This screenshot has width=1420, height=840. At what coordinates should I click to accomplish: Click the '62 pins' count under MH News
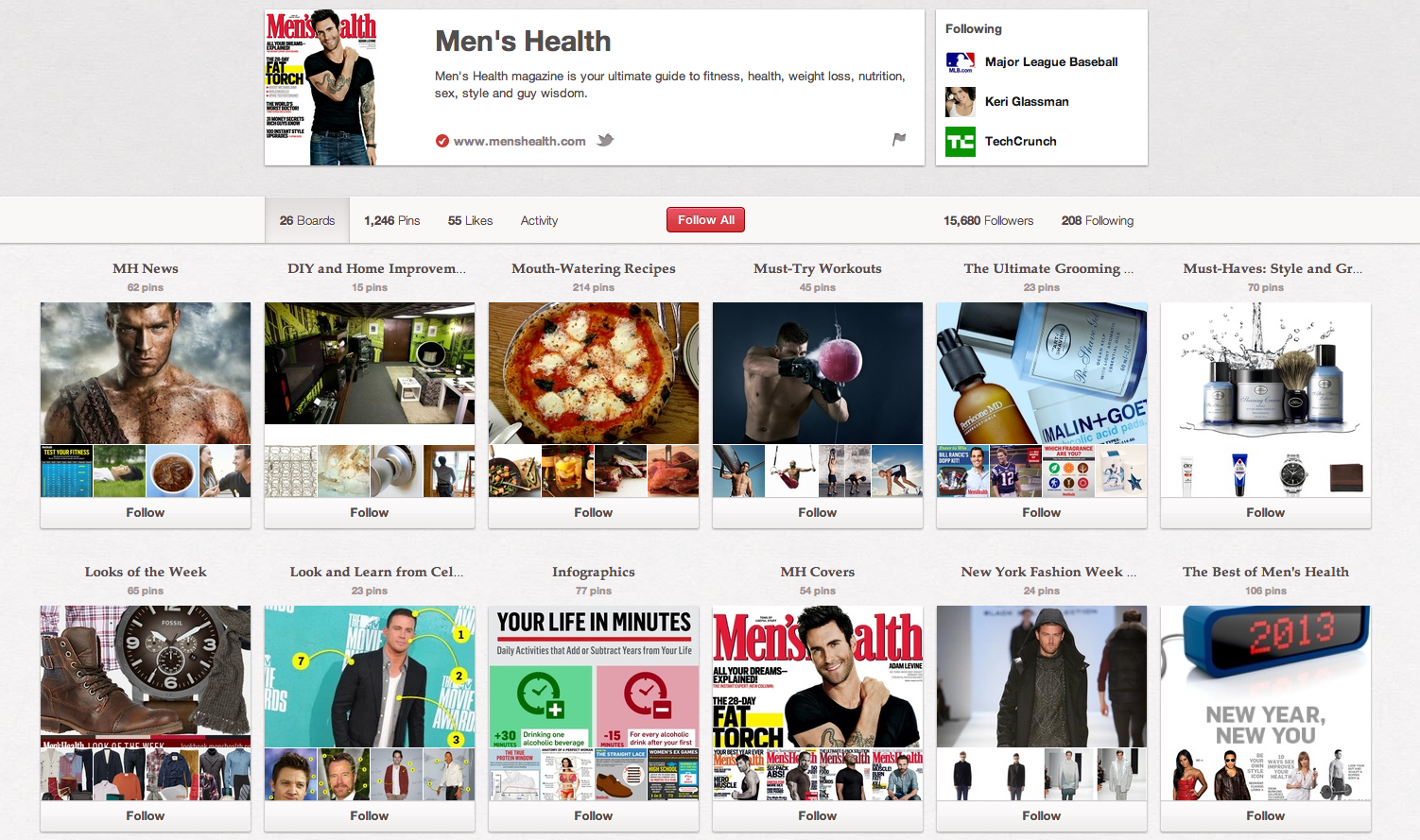146,287
